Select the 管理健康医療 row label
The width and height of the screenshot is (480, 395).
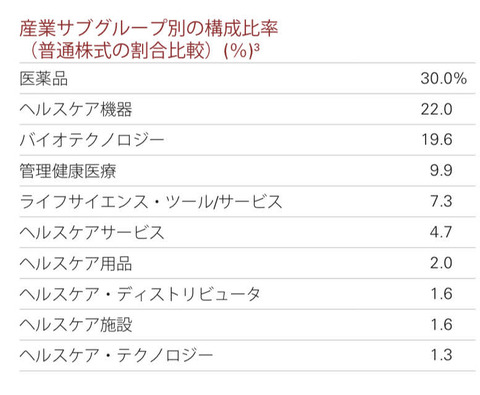(x=68, y=171)
